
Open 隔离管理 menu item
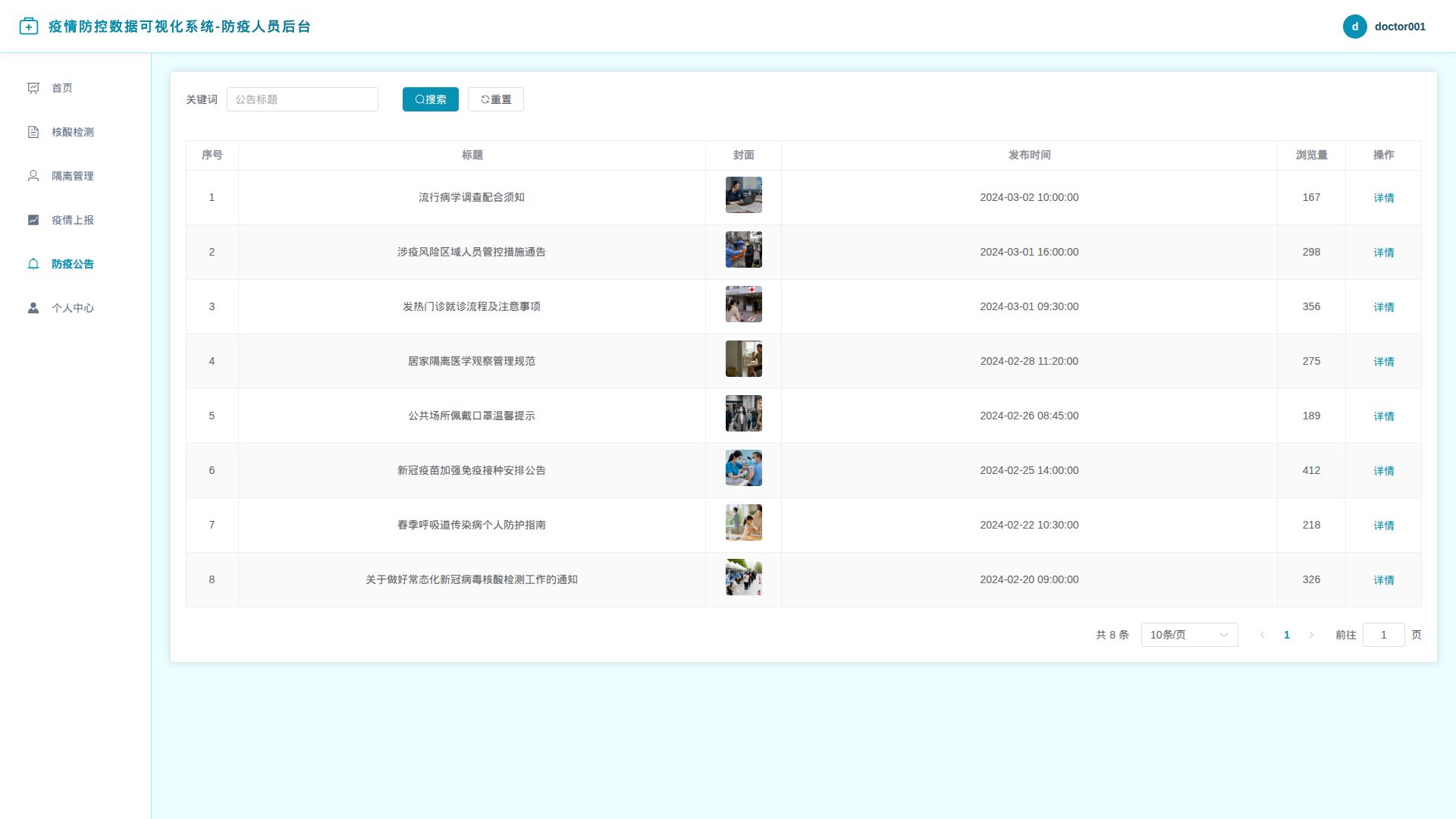76,176
